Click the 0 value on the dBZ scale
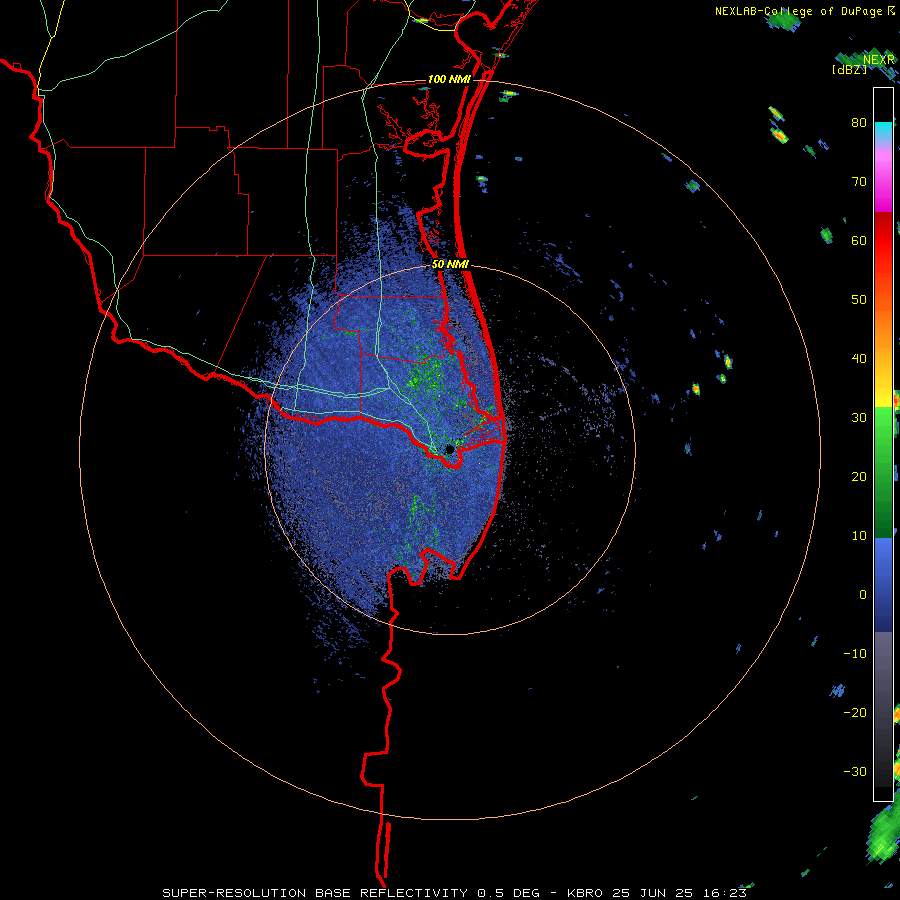The height and width of the screenshot is (900, 900). (863, 595)
